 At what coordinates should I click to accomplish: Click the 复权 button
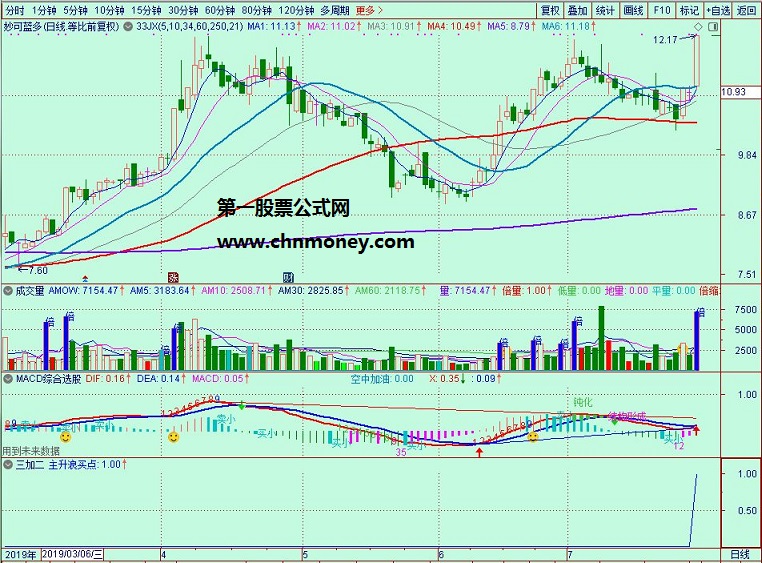click(551, 10)
